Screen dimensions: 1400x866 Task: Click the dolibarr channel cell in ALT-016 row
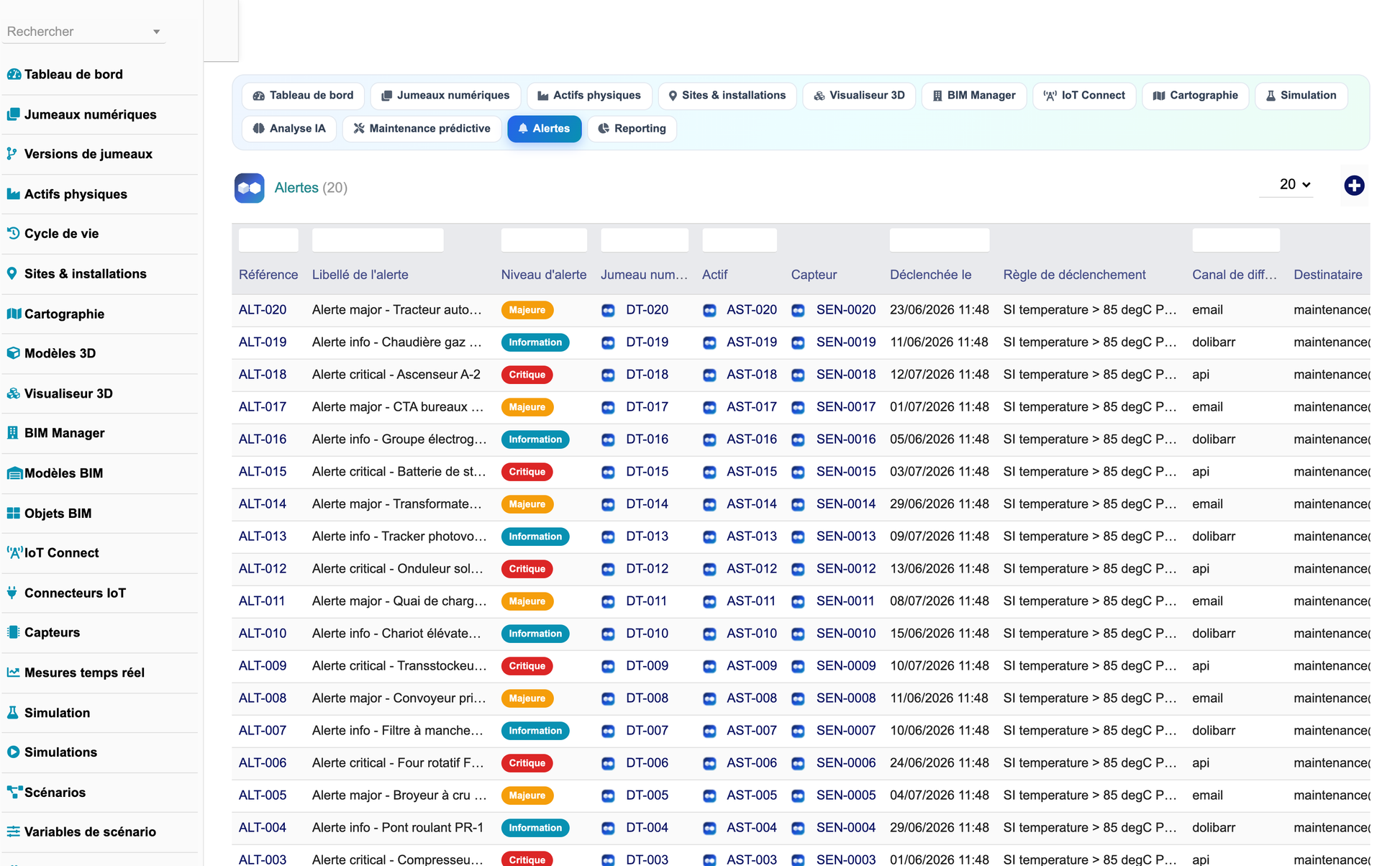click(x=1214, y=439)
